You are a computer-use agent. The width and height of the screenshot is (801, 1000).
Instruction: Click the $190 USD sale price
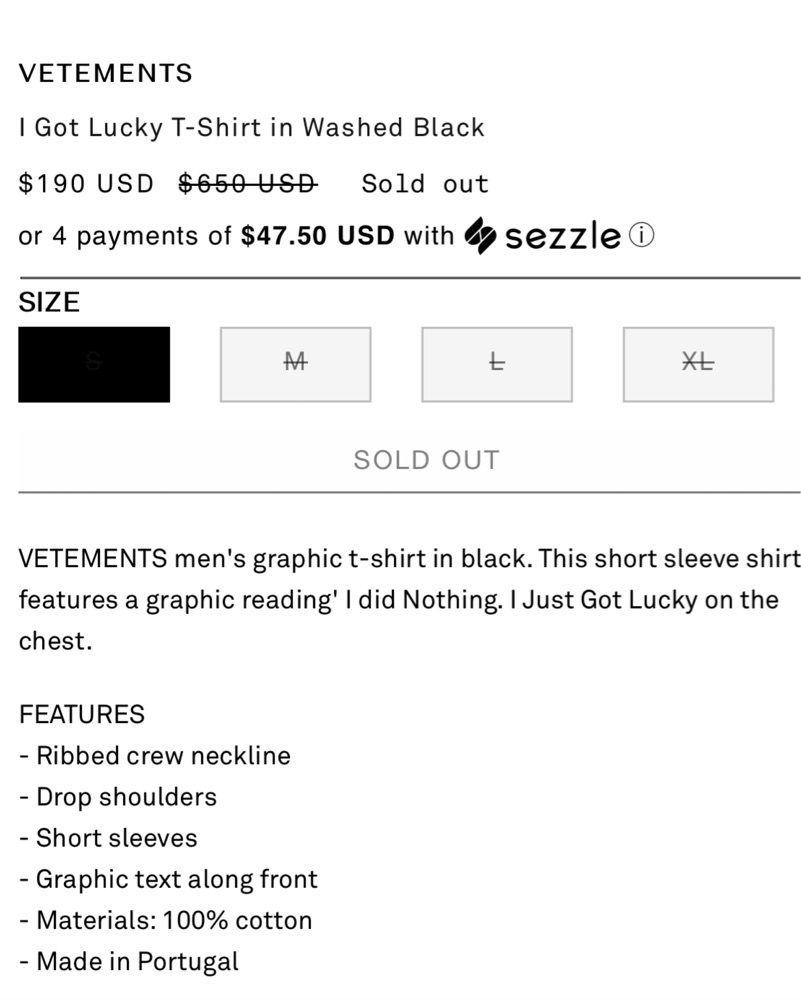(86, 184)
